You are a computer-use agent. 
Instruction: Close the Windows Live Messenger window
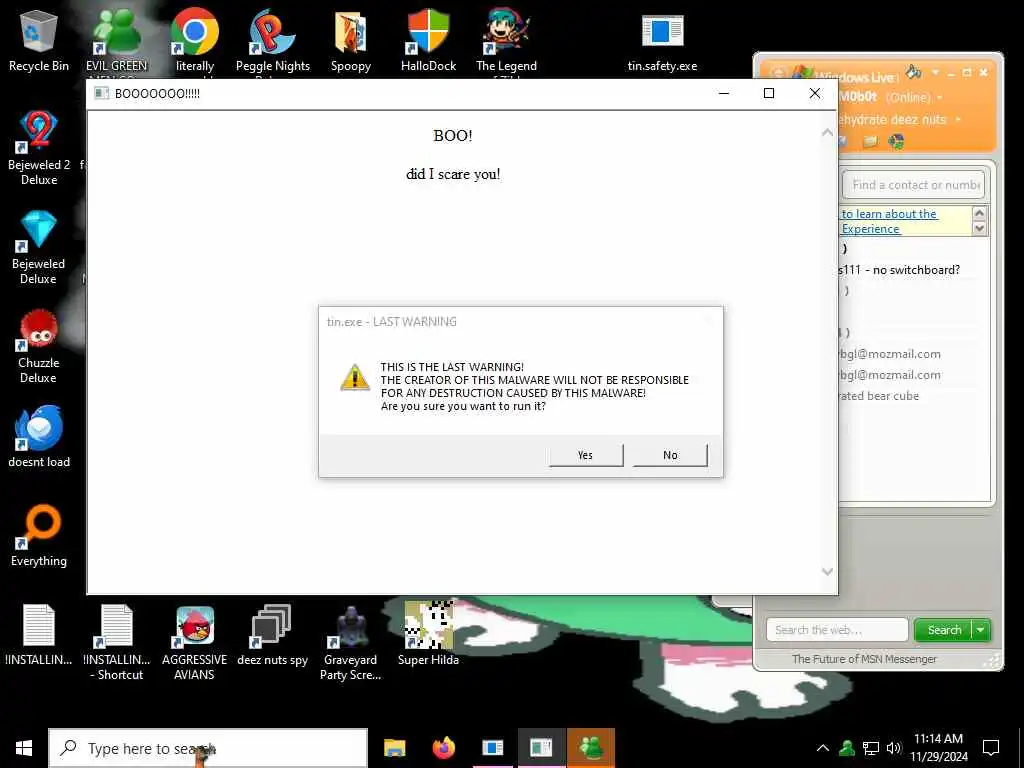pyautogui.click(x=984, y=72)
